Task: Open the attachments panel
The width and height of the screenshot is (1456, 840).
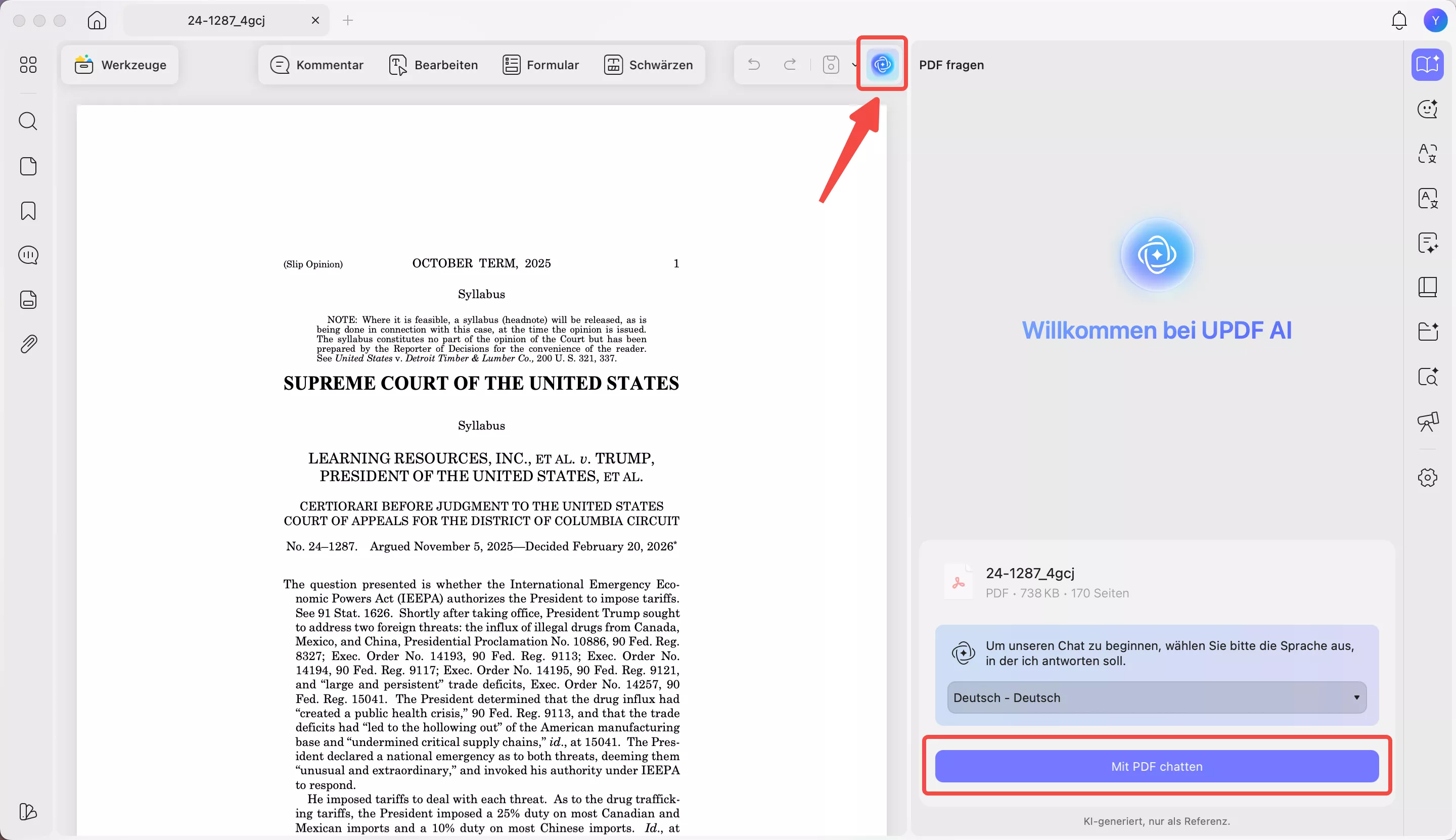Action: click(x=28, y=344)
